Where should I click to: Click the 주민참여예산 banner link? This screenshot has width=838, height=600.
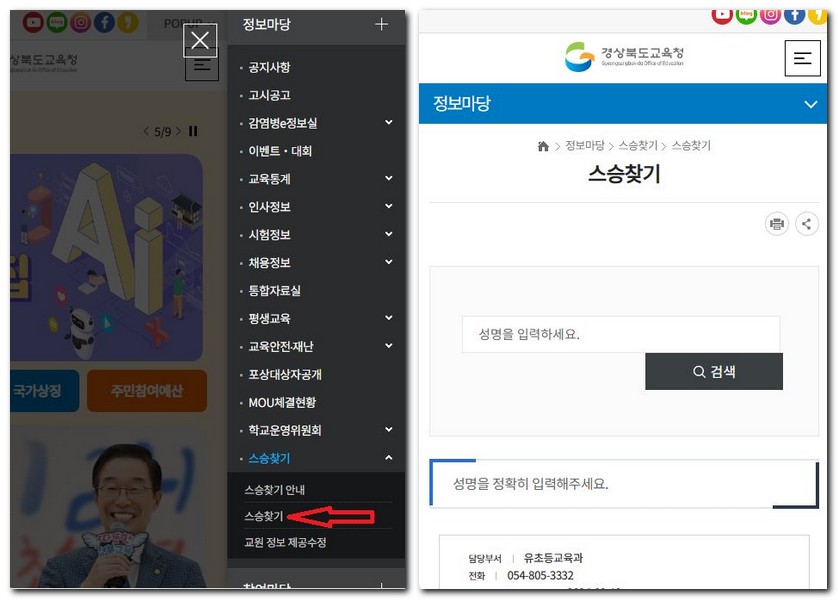[x=145, y=391]
